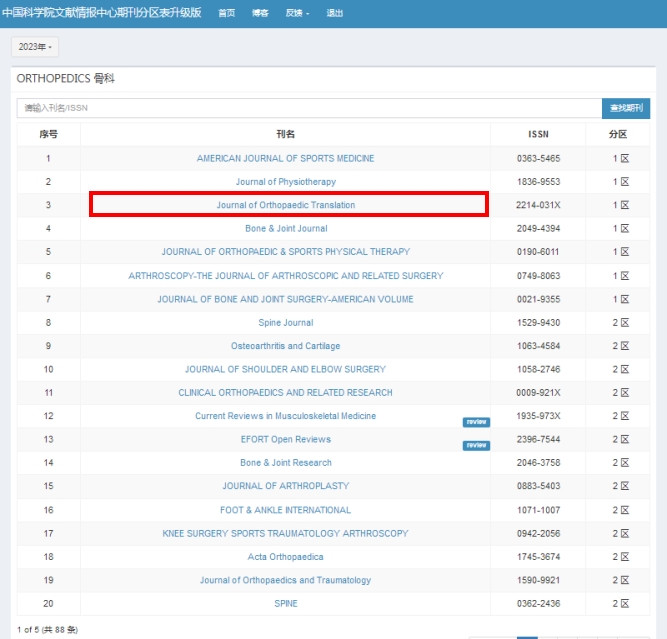Open the Acta Orthopaedica journal link
This screenshot has width=667, height=639.
[x=285, y=557]
